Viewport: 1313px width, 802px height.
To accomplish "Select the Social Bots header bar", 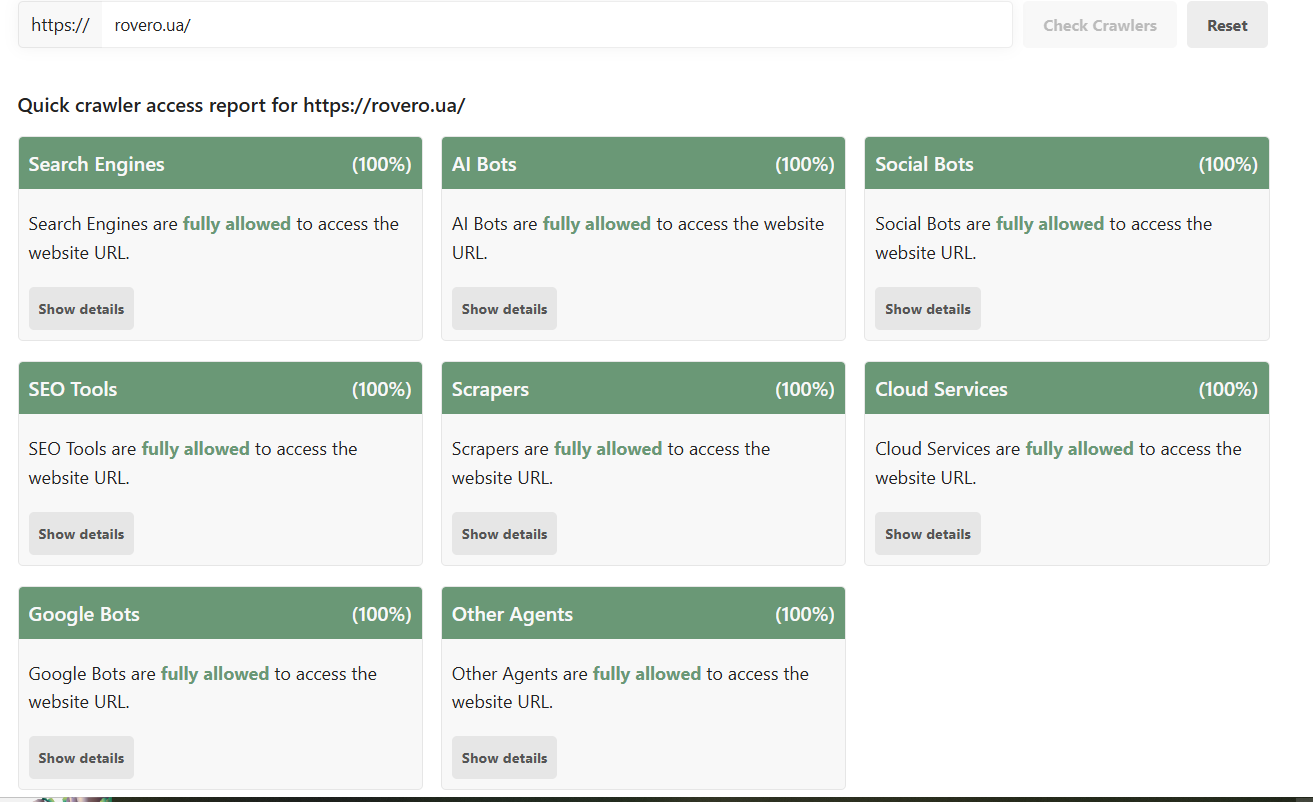I will point(1066,164).
